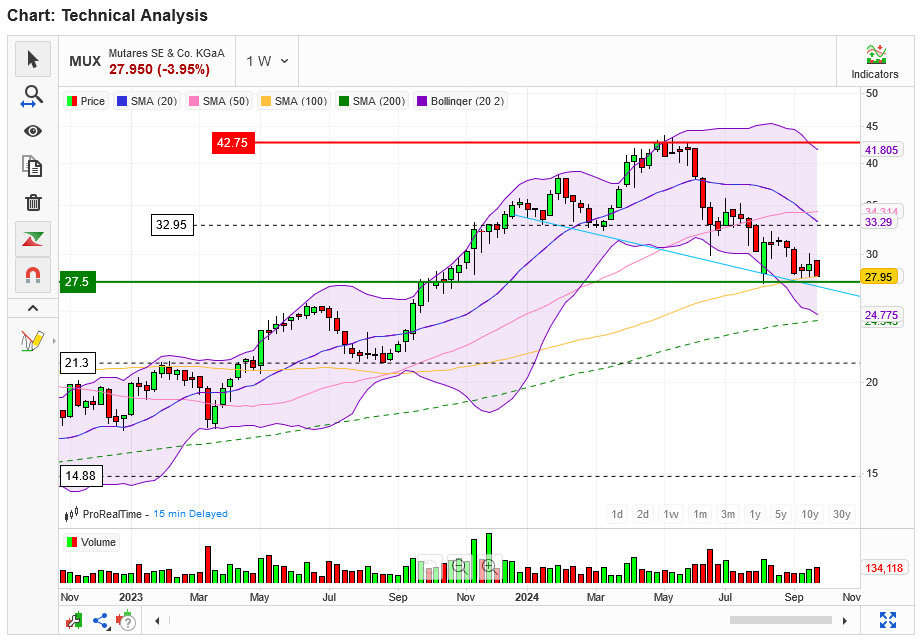The height and width of the screenshot is (643, 922).
Task: Click the trash delete icon
Action: (x=32, y=202)
